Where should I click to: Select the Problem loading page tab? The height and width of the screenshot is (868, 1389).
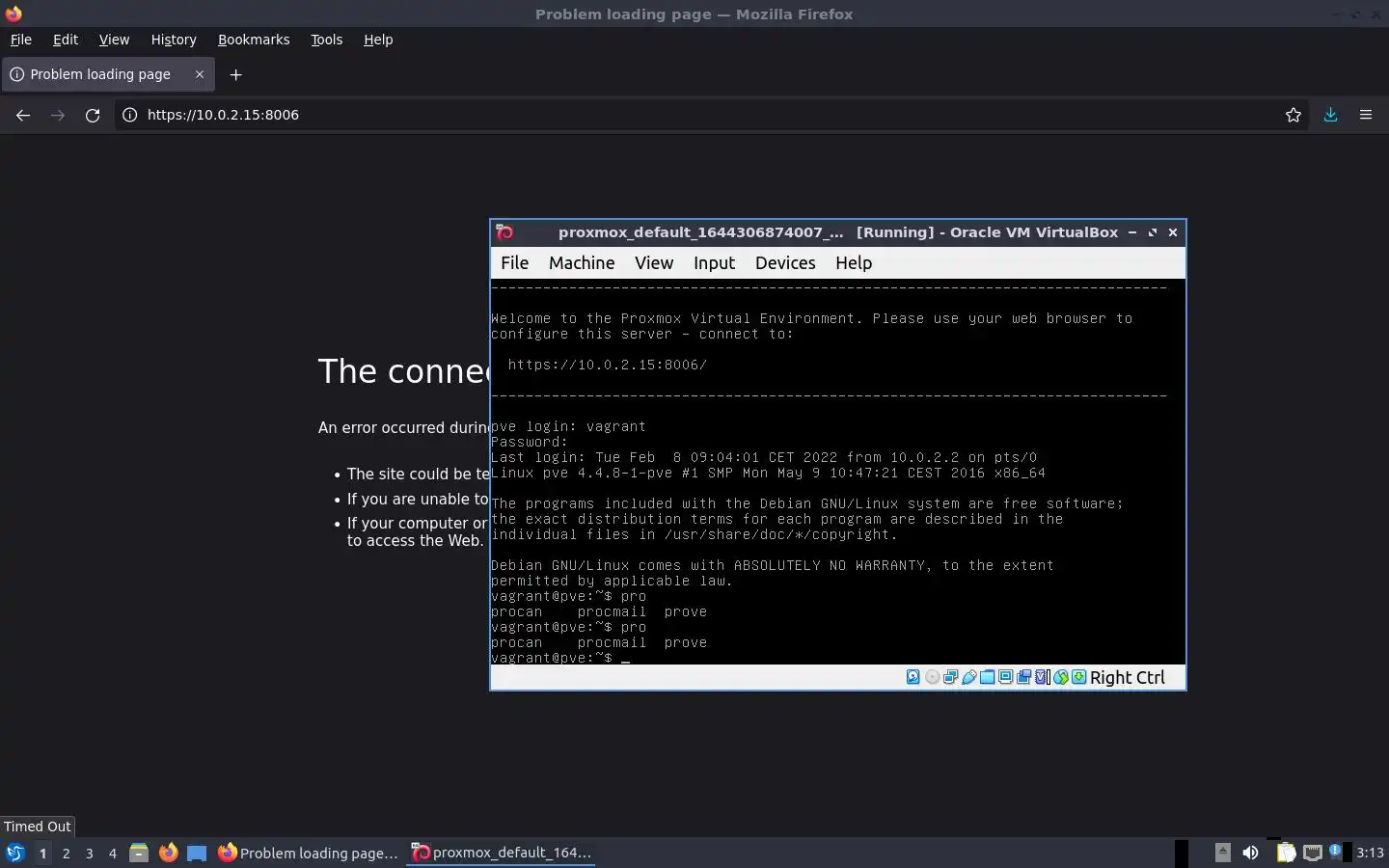pyautogui.click(x=107, y=74)
